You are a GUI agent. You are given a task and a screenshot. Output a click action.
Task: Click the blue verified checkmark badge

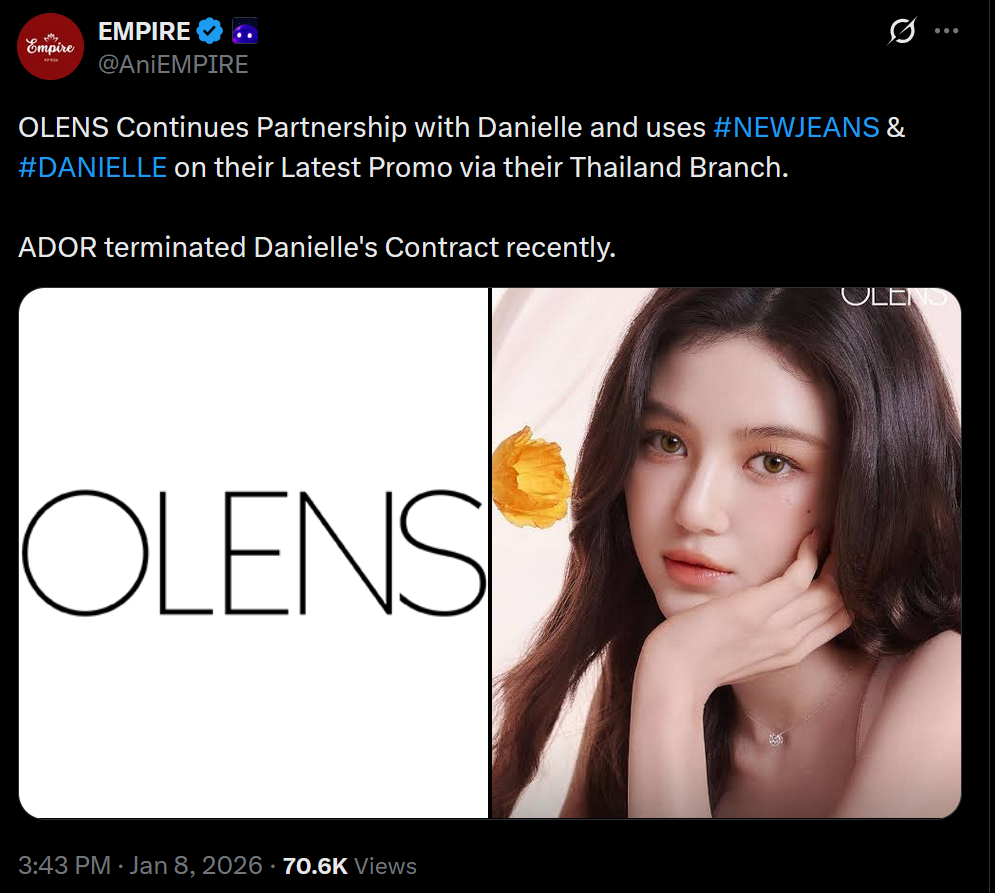[209, 31]
